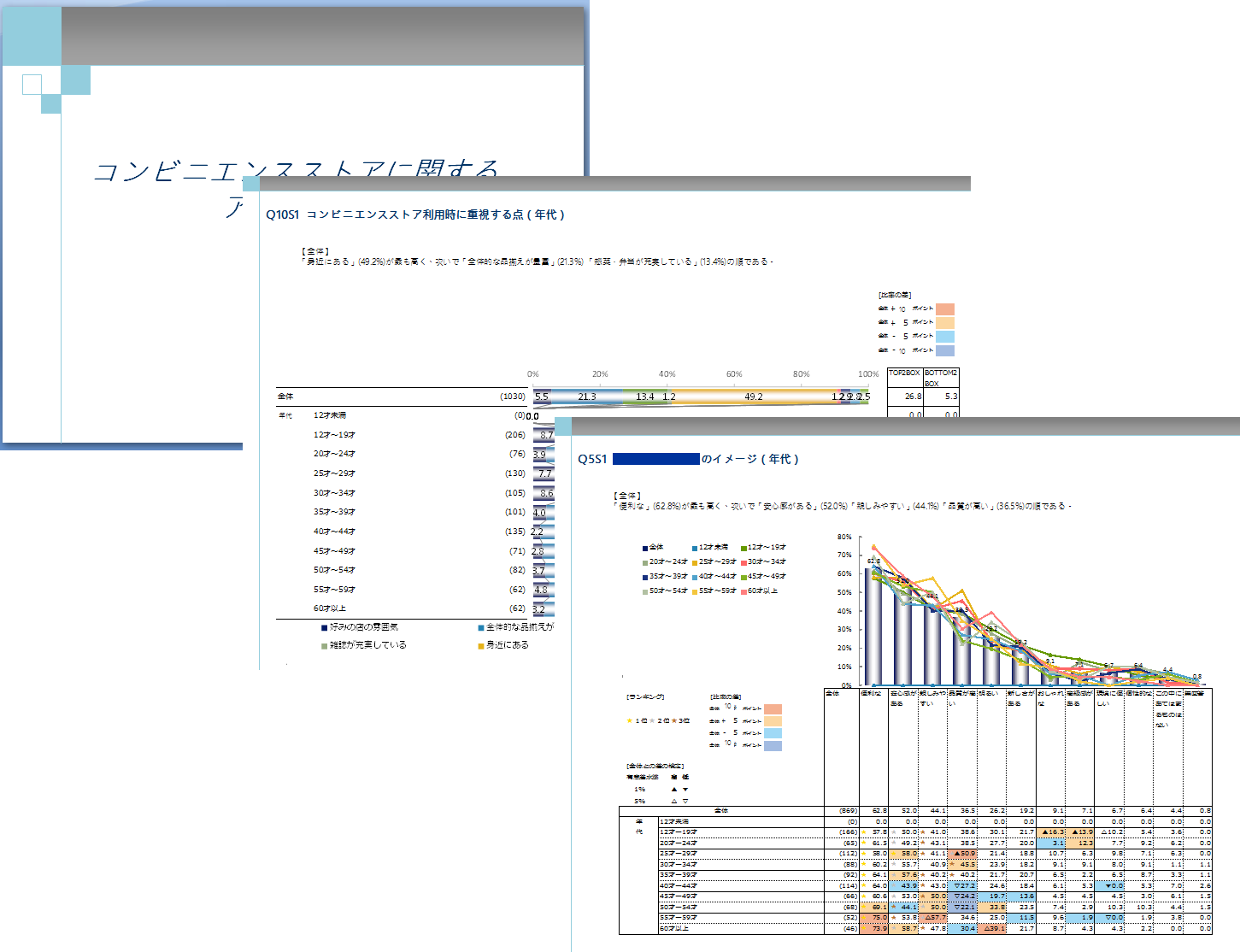Click the 75.0 cell in 55才〜59才 row
Viewport: 1240px width, 952px height.
(x=875, y=918)
